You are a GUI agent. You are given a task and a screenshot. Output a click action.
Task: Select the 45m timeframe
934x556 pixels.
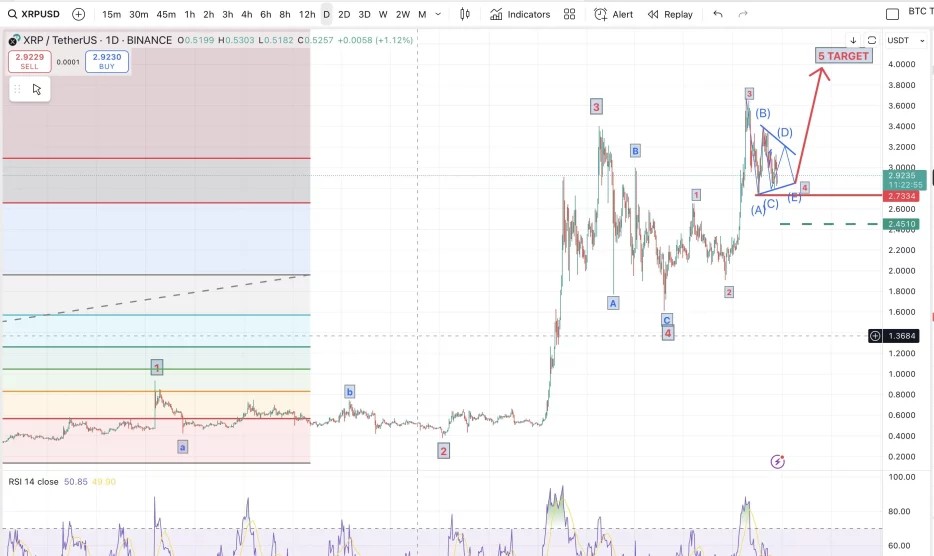(166, 14)
